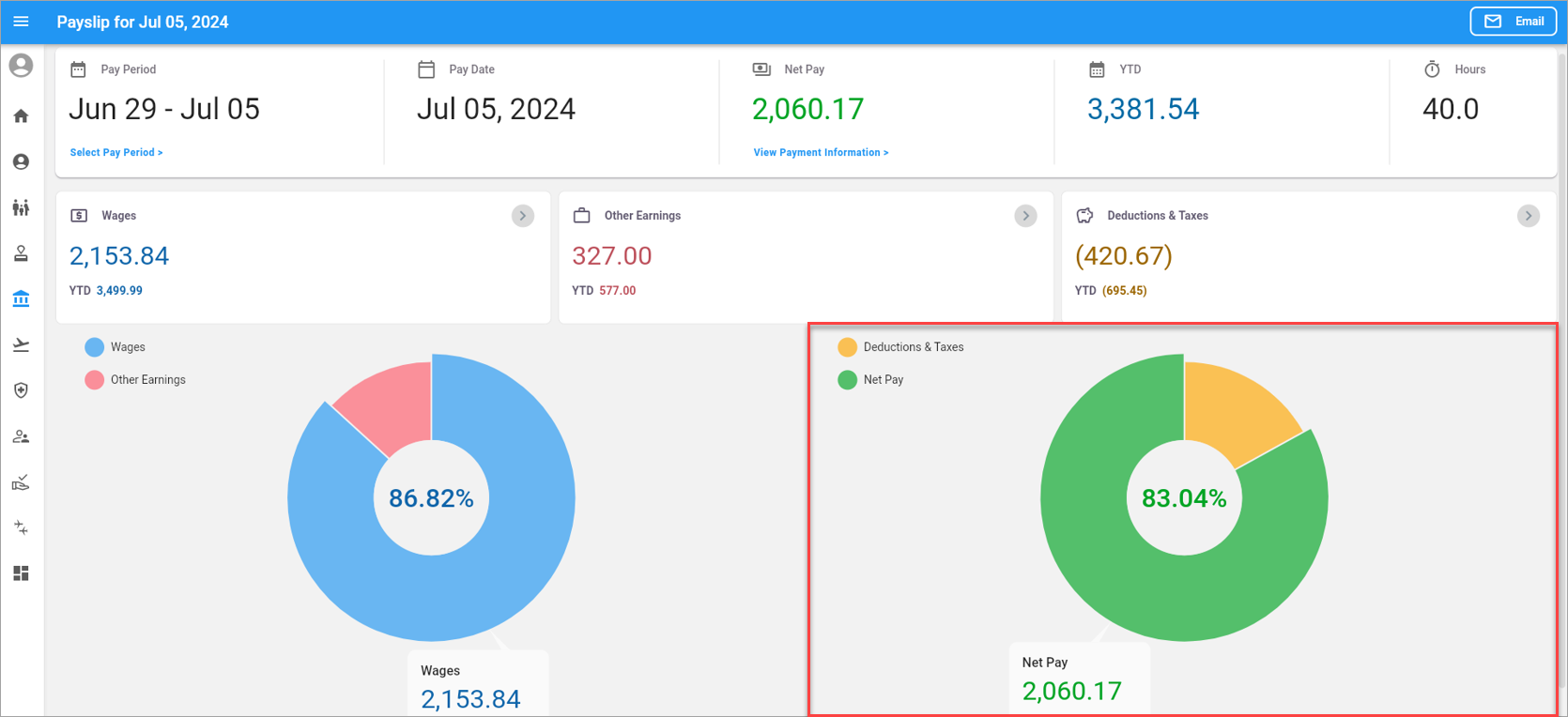Click the 83.04% center label

(x=1184, y=498)
